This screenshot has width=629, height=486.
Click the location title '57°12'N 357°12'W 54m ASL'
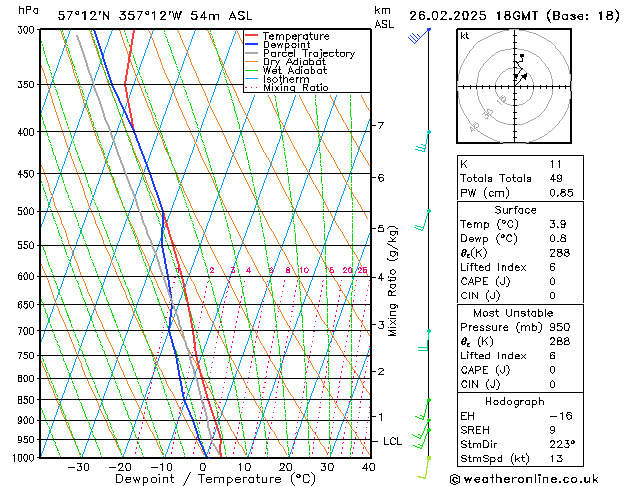coord(155,16)
